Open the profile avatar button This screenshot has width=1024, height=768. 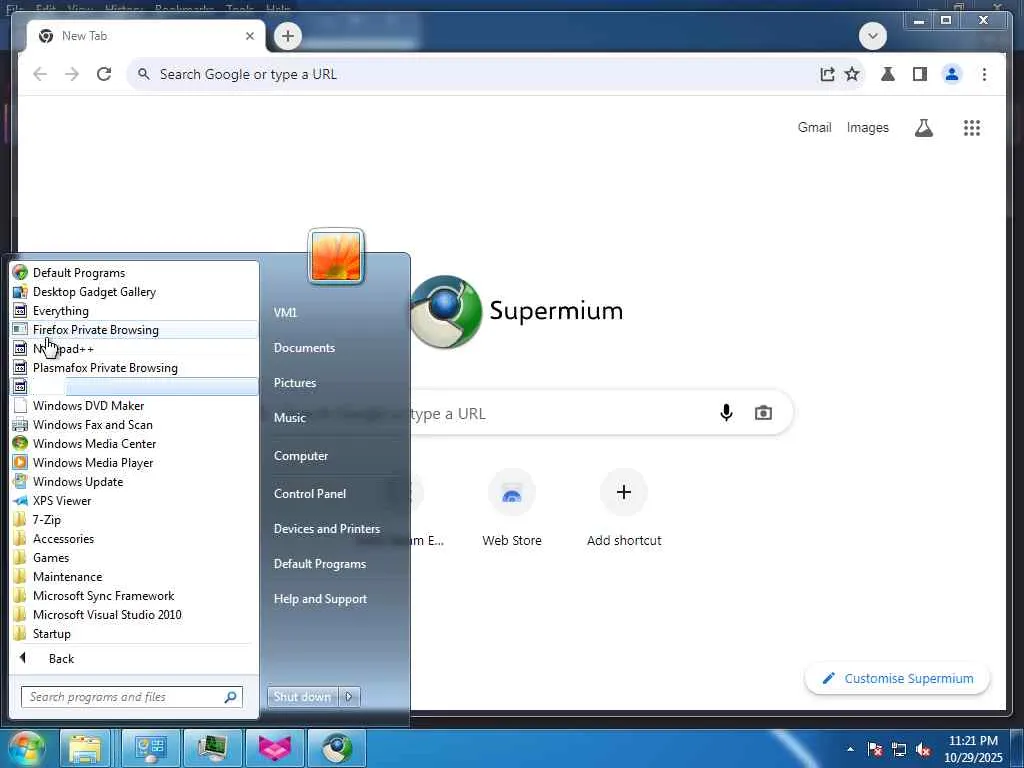952,74
